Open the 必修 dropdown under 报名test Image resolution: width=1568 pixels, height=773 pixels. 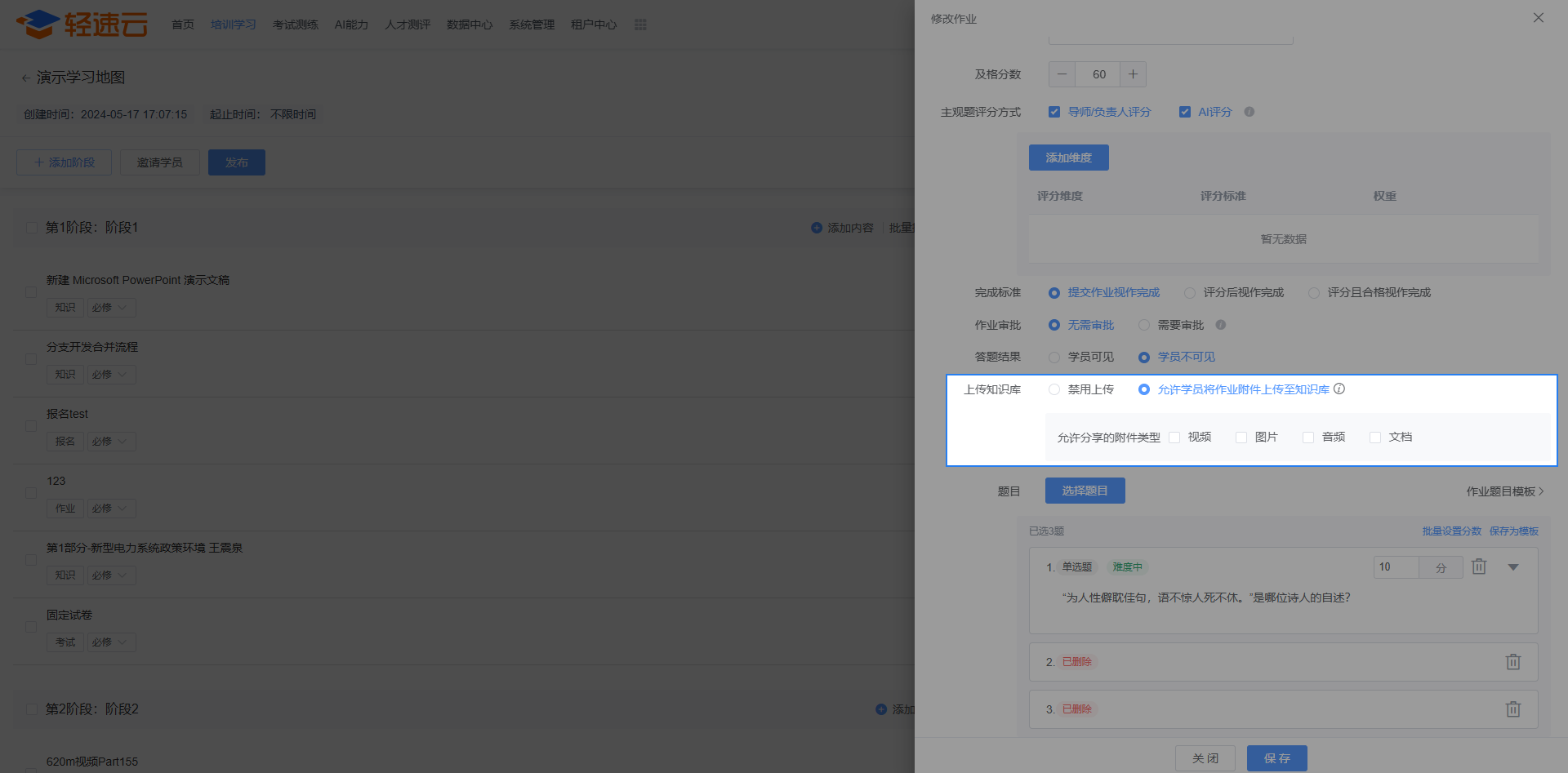tap(111, 442)
